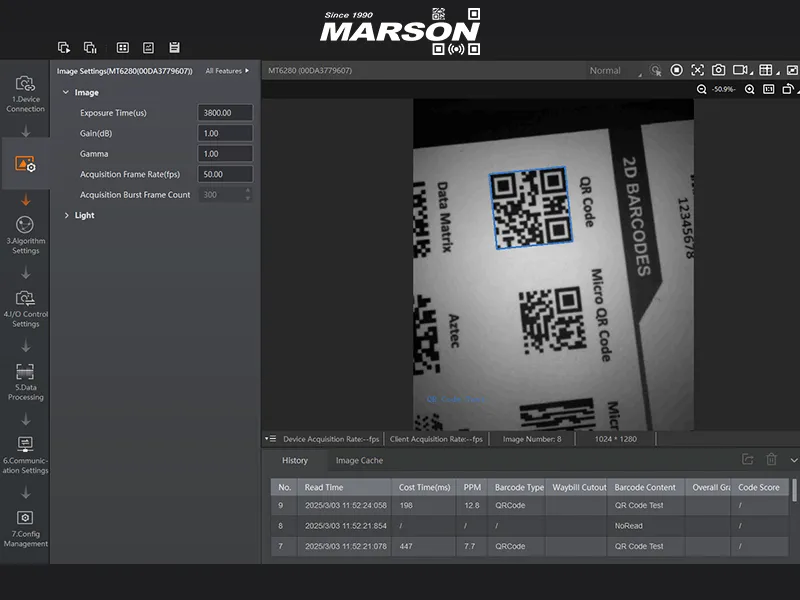Viewport: 800px width, 600px height.
Task: Click the delete history trash icon
Action: pos(771,459)
